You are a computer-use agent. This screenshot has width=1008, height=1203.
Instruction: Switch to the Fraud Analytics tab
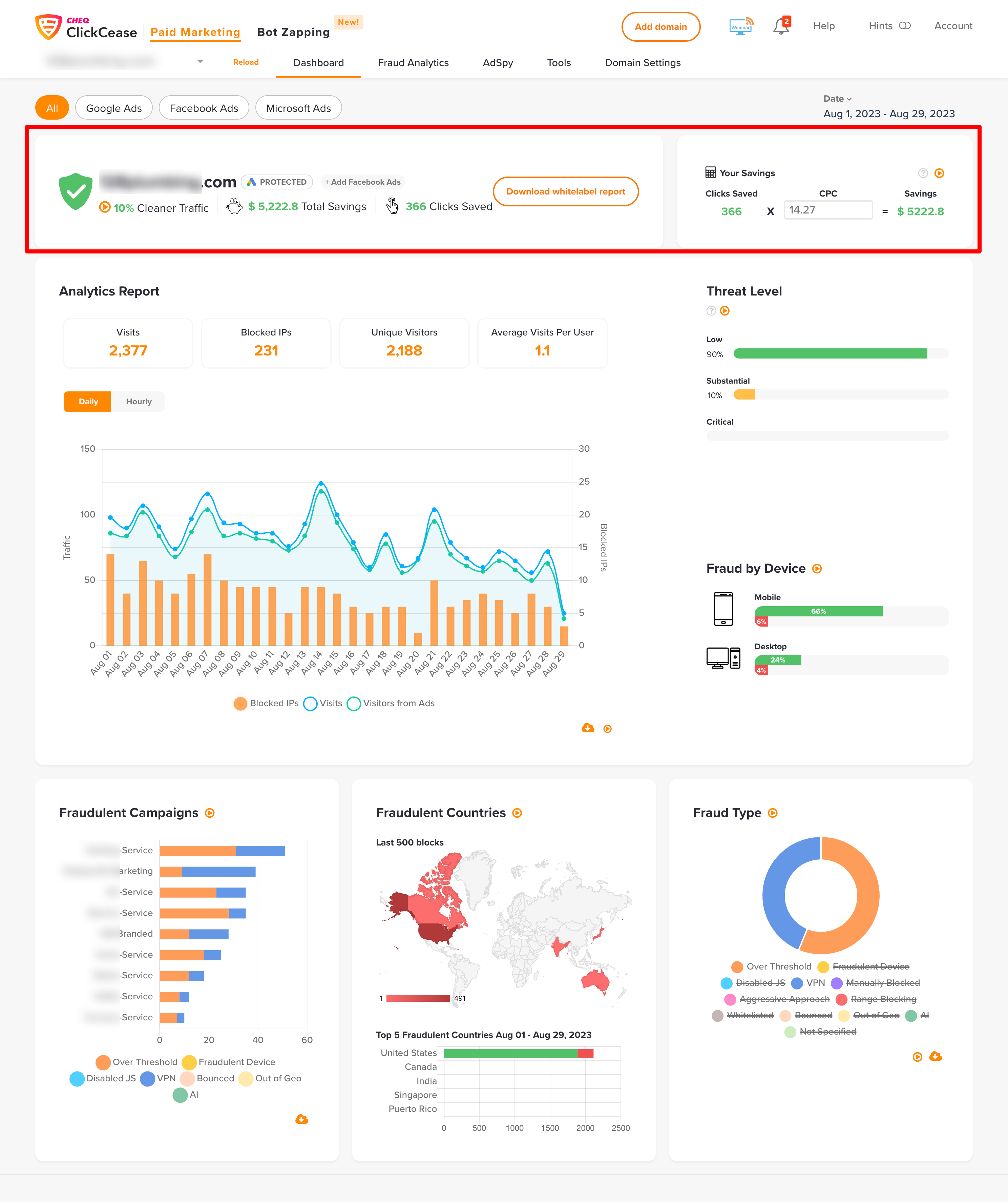point(413,63)
